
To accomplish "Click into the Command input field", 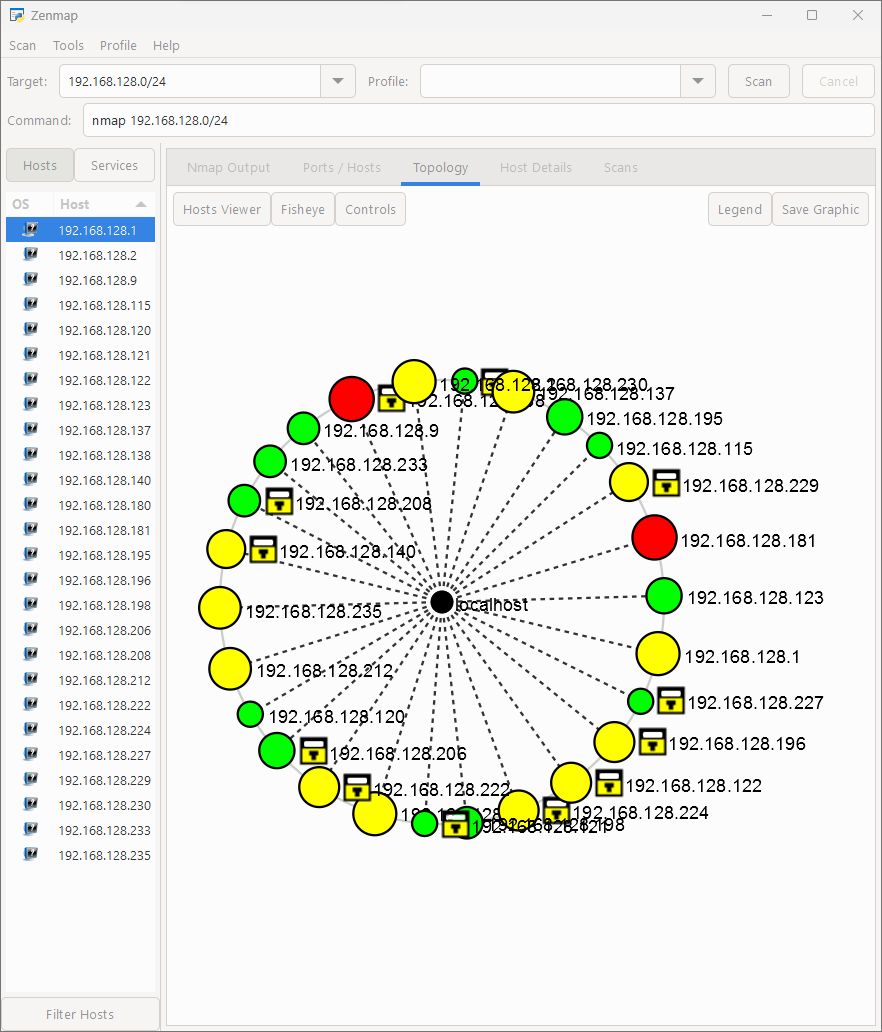I will (476, 121).
